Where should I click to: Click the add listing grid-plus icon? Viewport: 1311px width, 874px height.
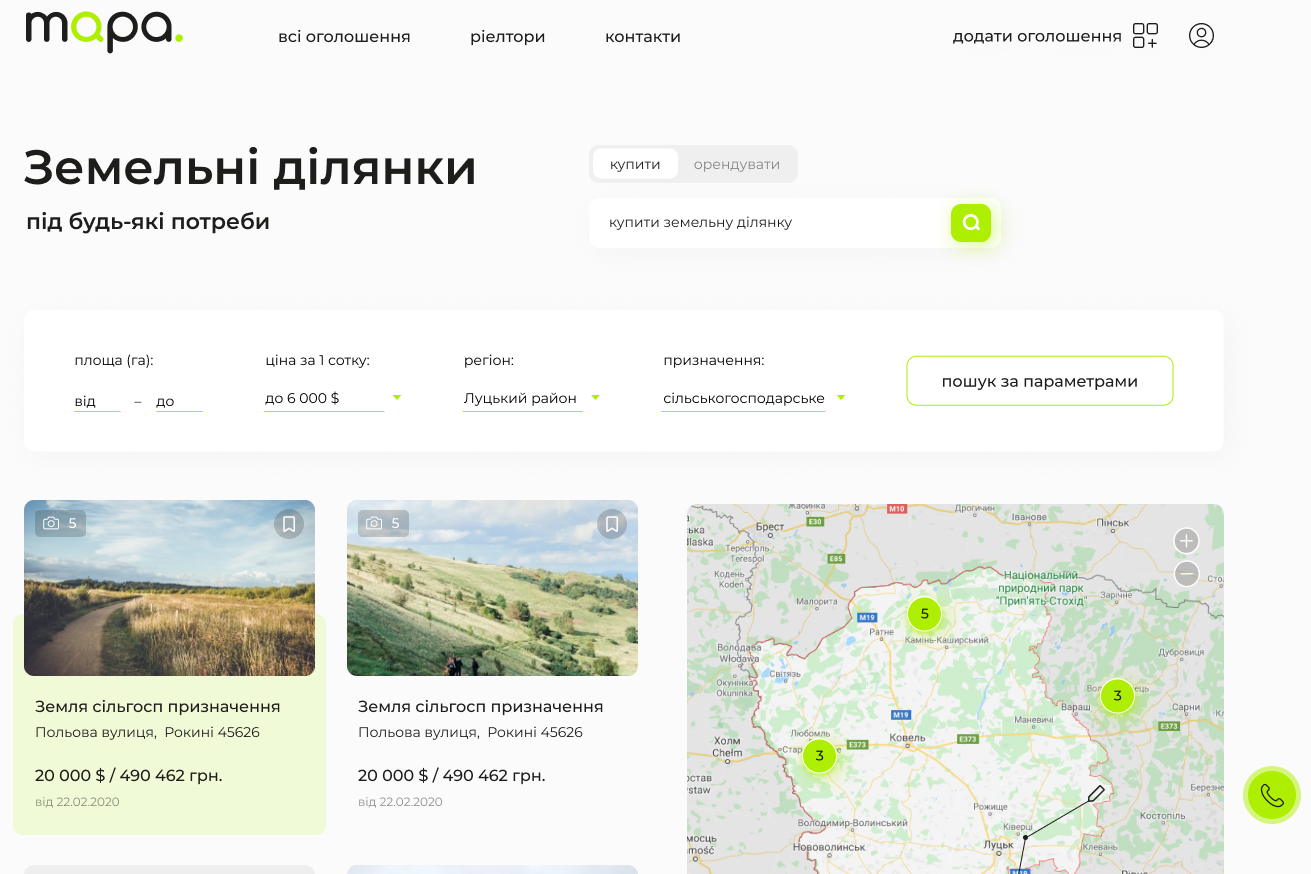(1145, 36)
